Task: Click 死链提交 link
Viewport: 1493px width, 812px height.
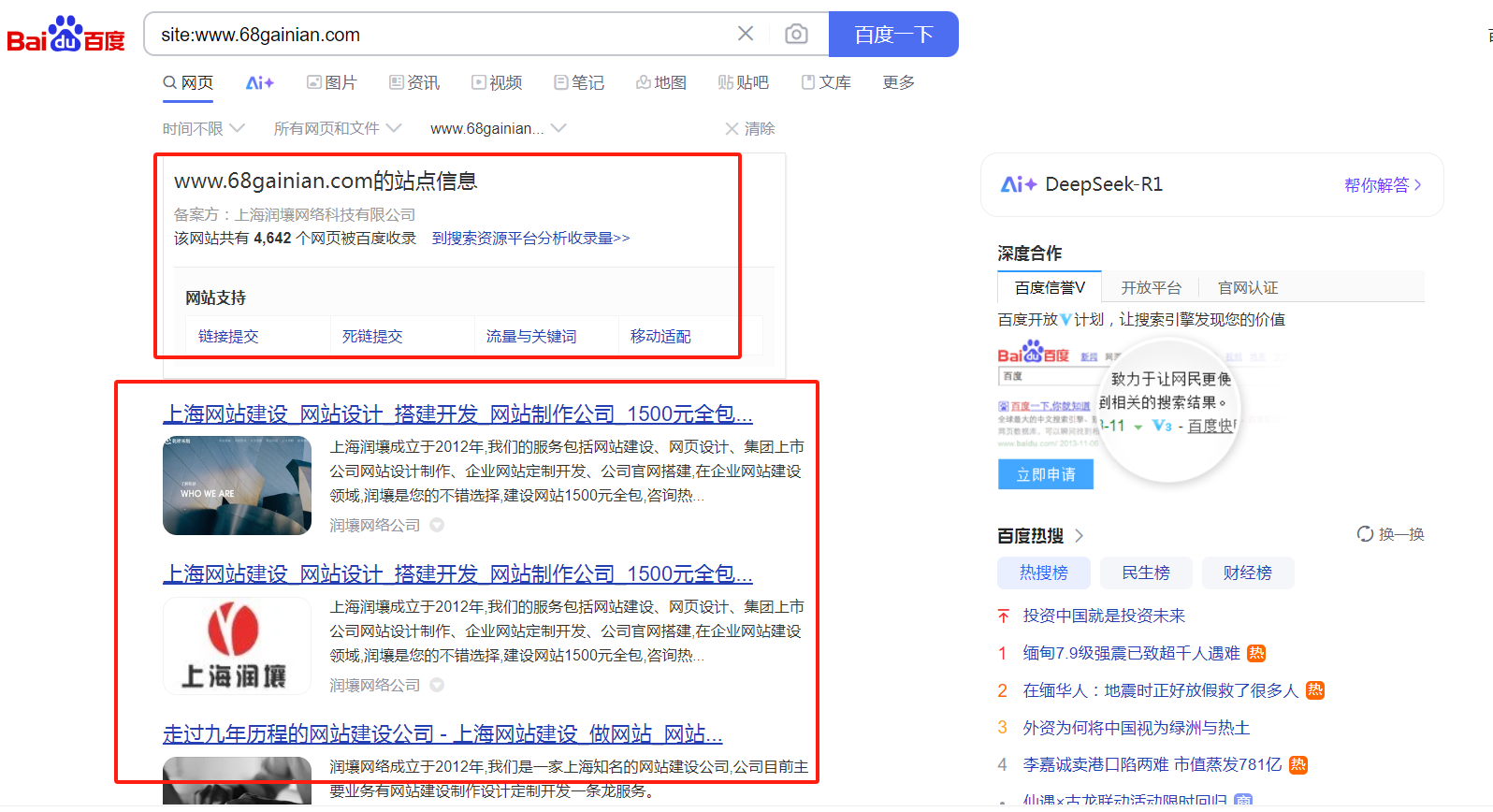Action: pos(372,336)
